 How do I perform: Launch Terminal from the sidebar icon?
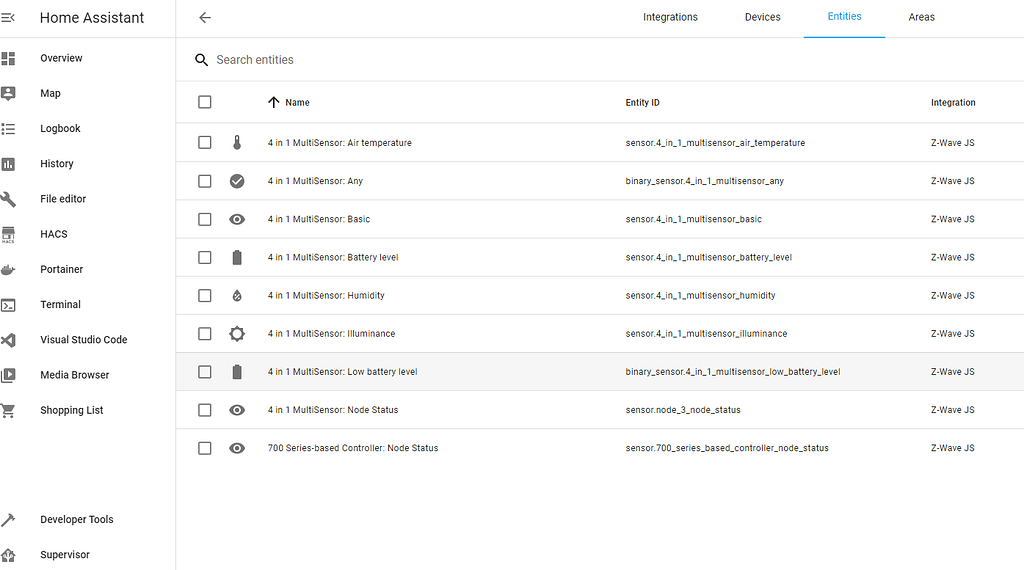tap(9, 305)
